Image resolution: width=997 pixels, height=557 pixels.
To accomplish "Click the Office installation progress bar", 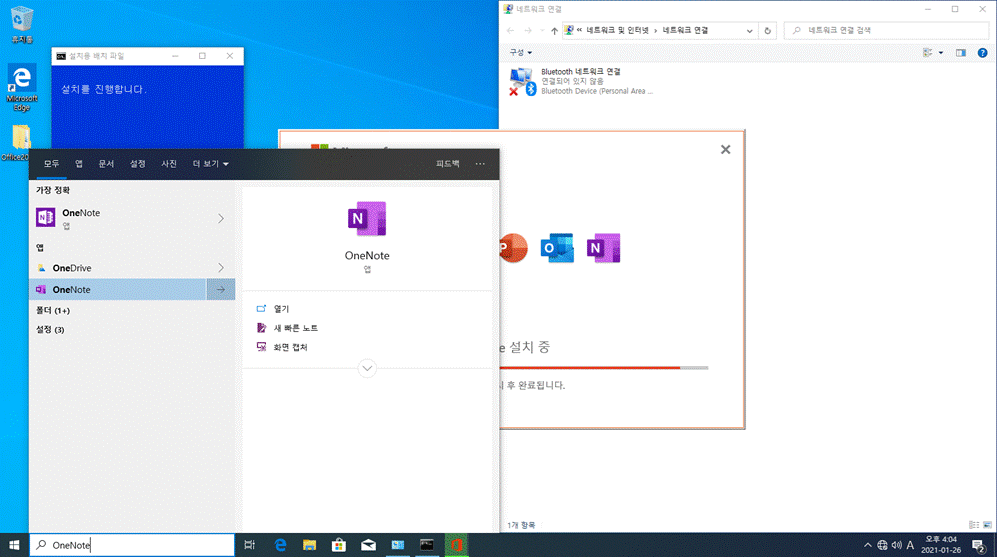I will click(x=604, y=368).
